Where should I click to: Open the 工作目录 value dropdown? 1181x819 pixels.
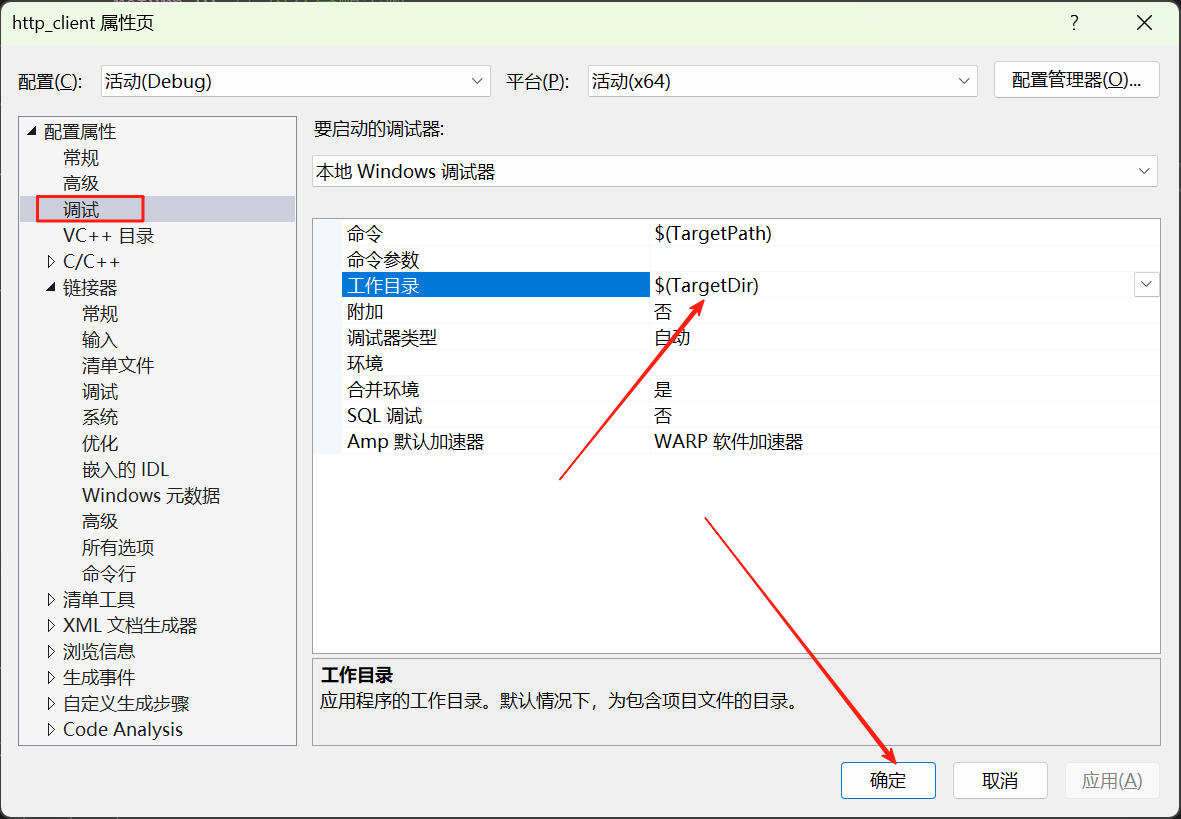point(1146,284)
